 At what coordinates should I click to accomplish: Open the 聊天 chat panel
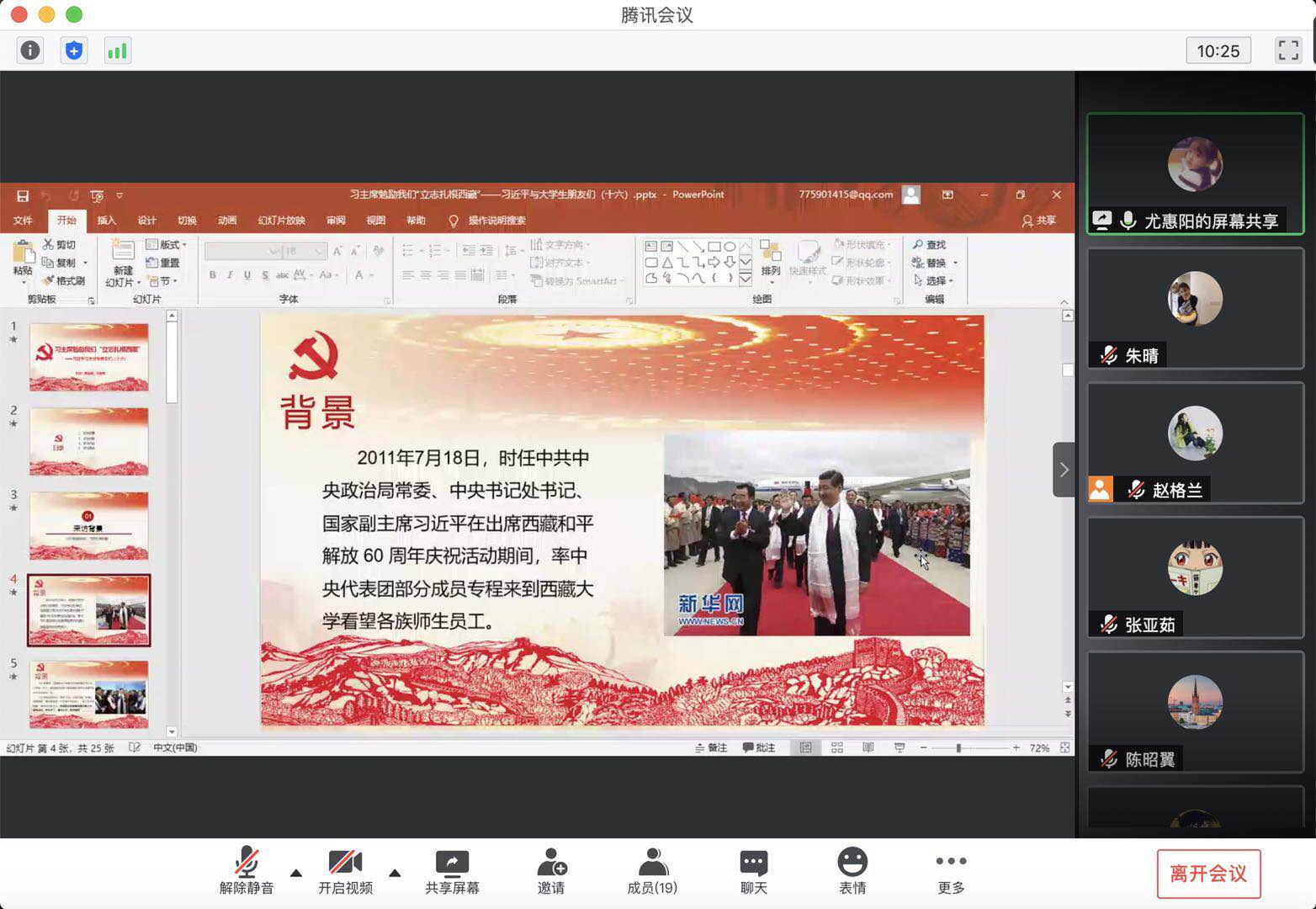753,872
